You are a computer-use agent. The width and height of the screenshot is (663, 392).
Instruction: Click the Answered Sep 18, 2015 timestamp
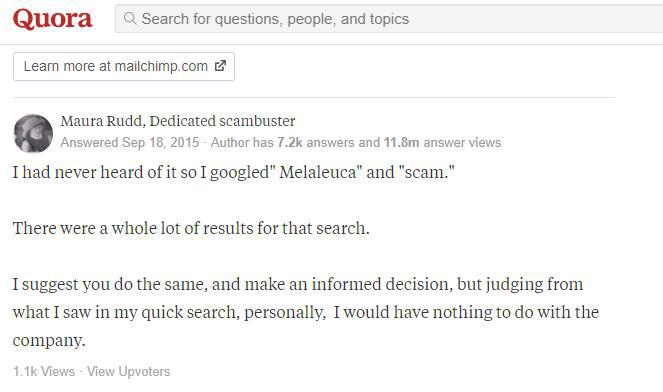pos(129,143)
